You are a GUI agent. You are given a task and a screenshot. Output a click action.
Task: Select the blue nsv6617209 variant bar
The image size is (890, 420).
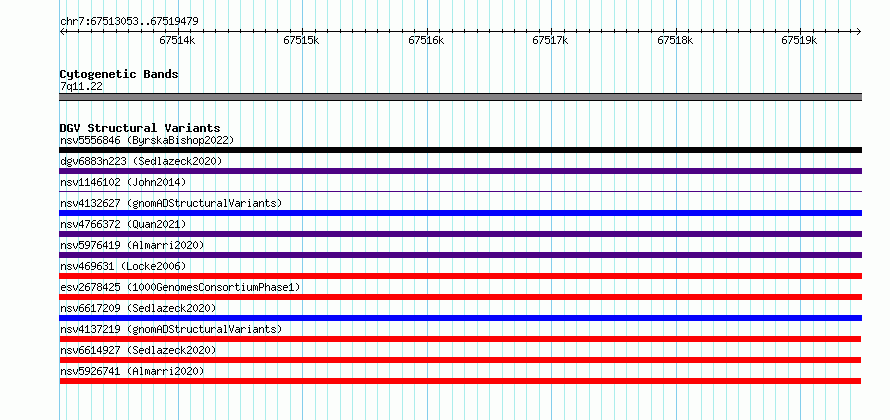tap(461, 318)
